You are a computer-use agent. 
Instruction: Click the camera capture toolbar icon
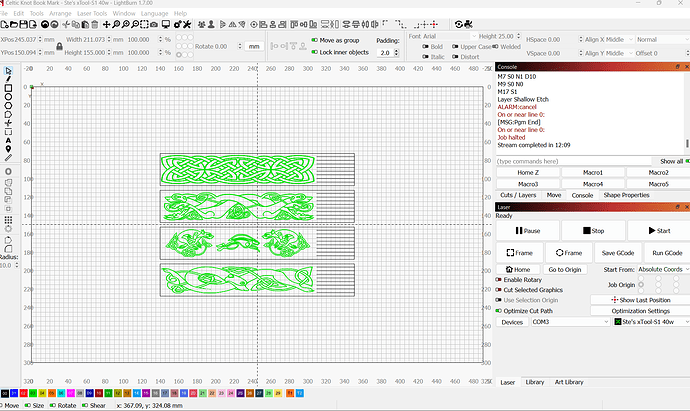pos(467,22)
